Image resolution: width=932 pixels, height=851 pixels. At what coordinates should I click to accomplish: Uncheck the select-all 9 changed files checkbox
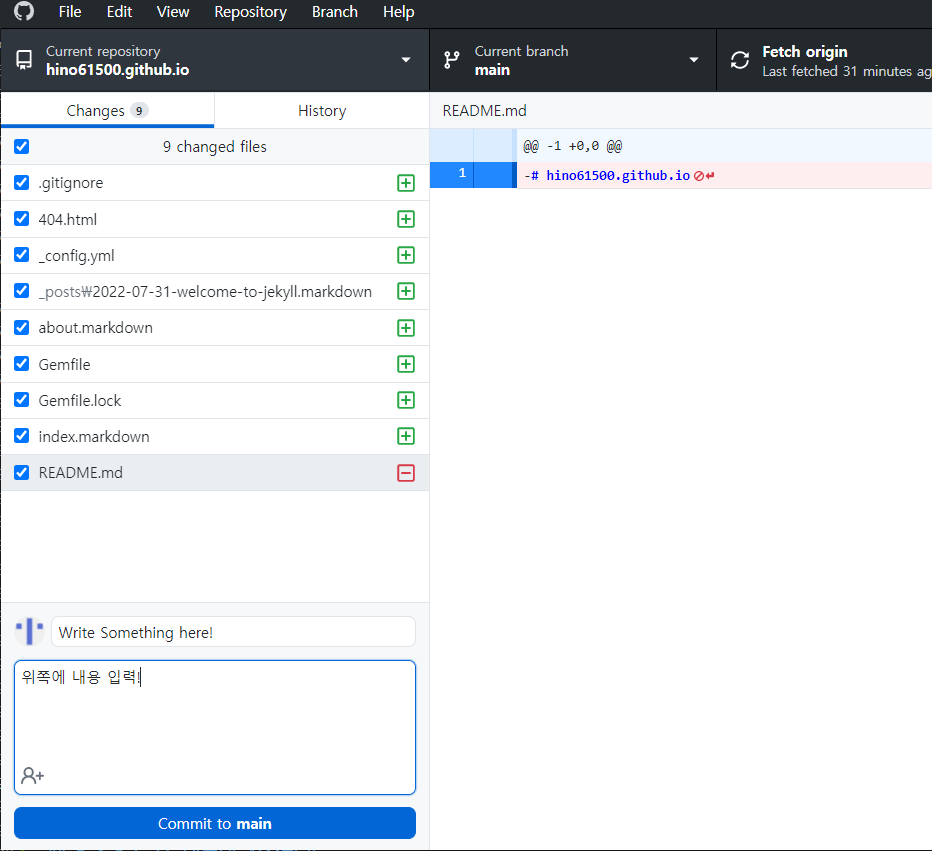click(x=22, y=147)
